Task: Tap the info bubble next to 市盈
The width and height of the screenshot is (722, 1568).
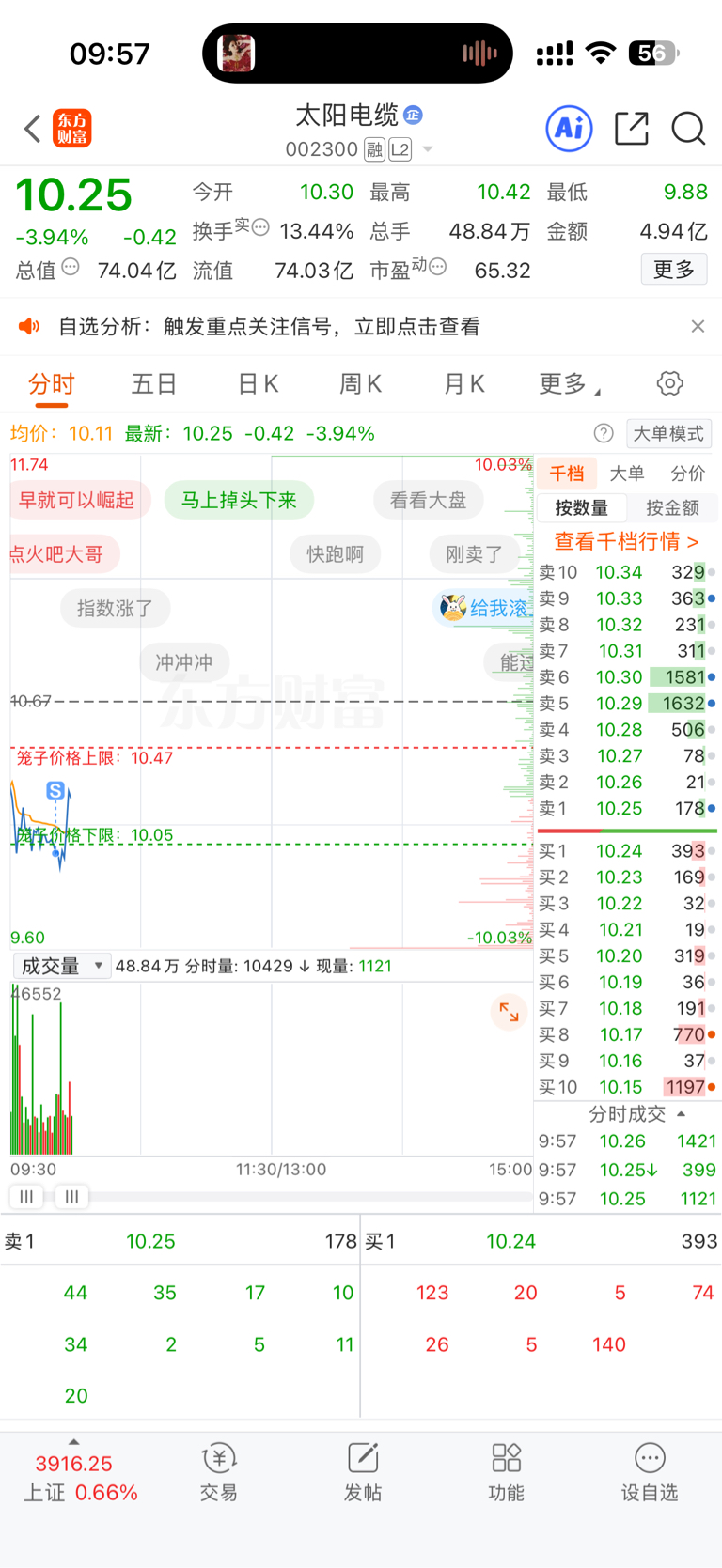Action: (438, 267)
